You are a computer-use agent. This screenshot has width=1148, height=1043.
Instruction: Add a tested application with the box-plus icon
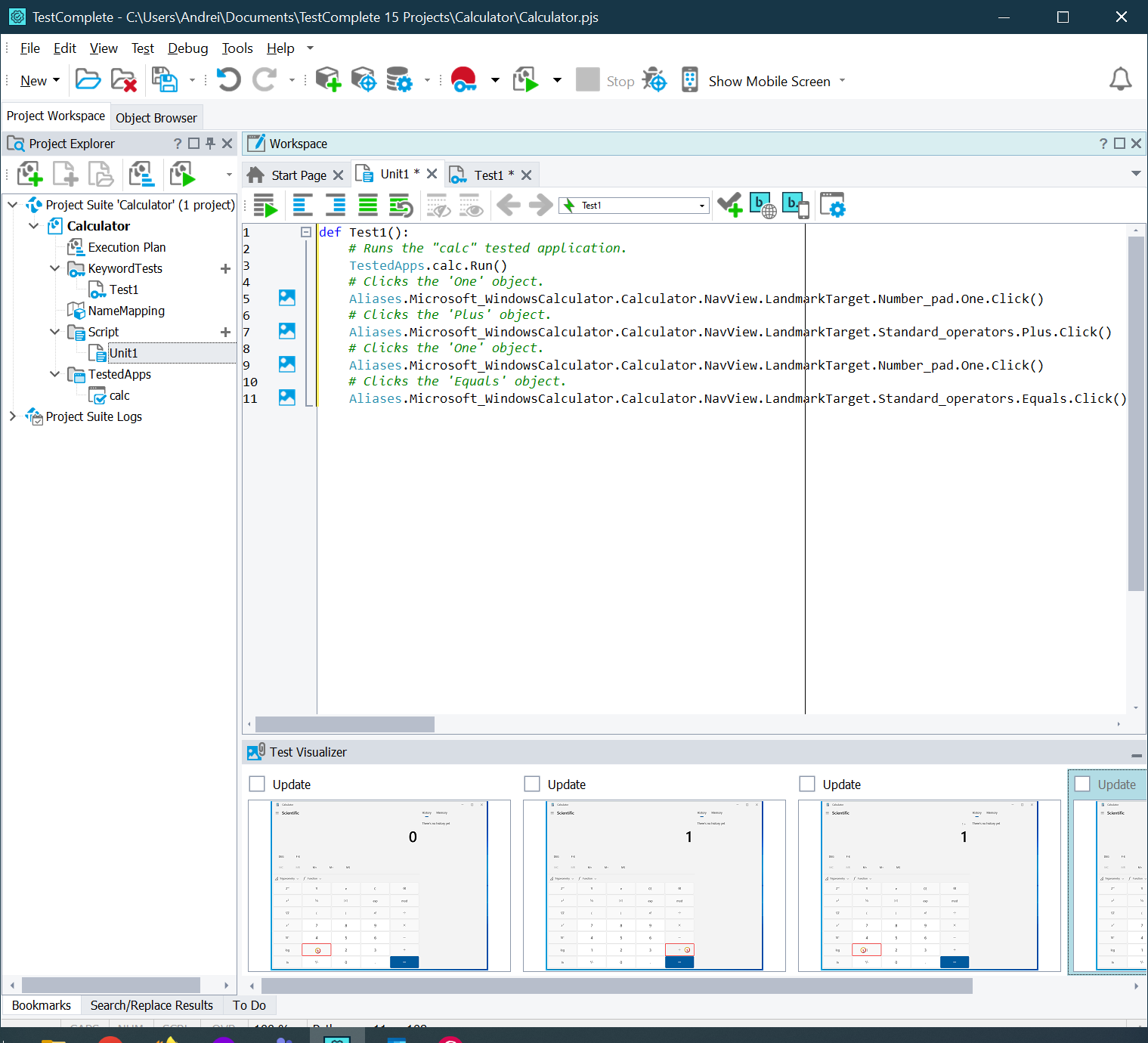[328, 79]
